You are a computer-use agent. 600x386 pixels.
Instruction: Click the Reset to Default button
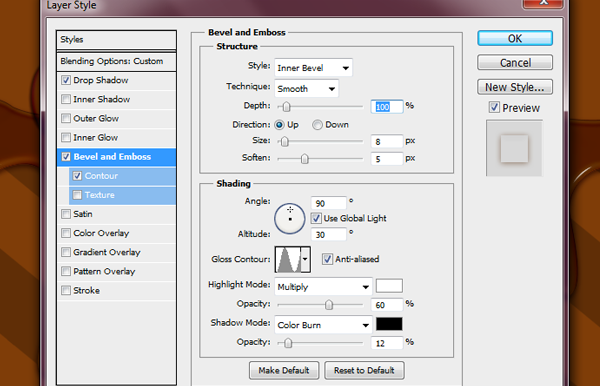(x=364, y=370)
